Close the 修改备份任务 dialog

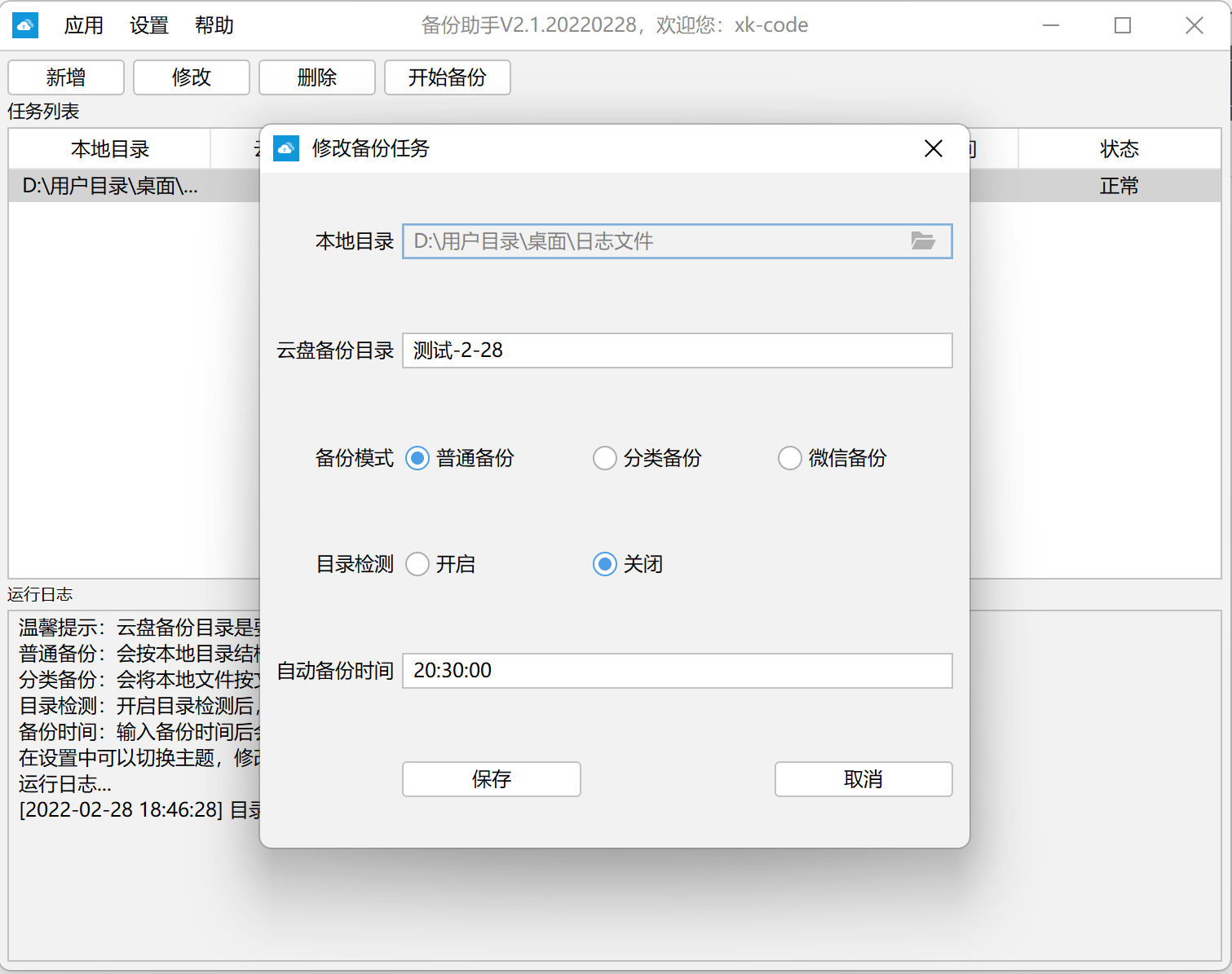click(934, 148)
